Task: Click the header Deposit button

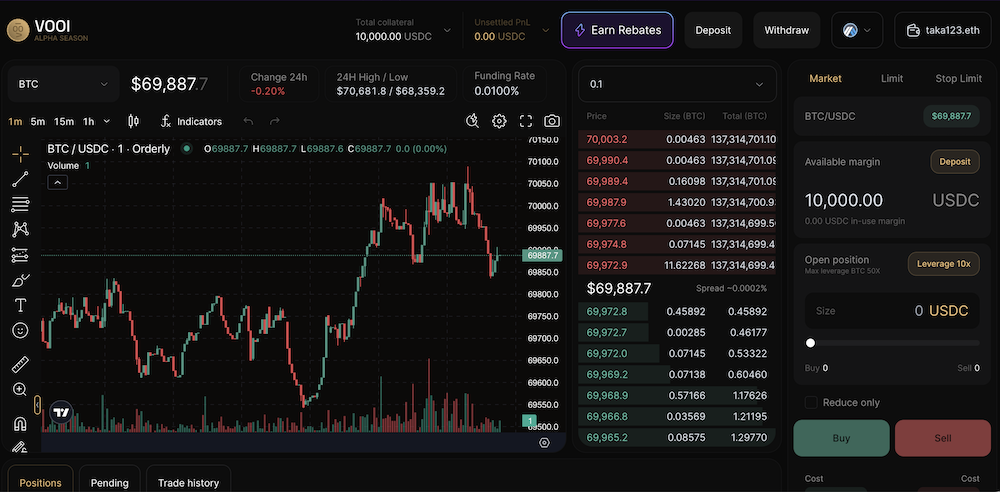Action: [713, 30]
